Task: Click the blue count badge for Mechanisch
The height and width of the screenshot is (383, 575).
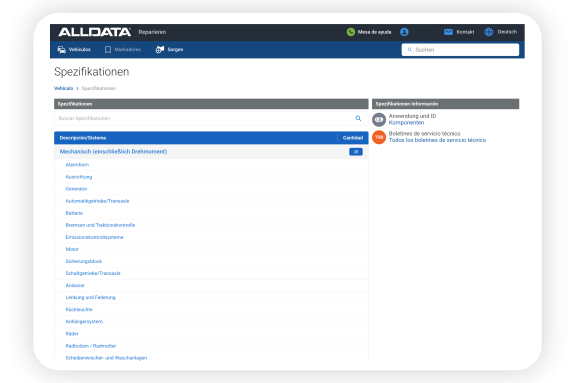Action: pos(356,152)
